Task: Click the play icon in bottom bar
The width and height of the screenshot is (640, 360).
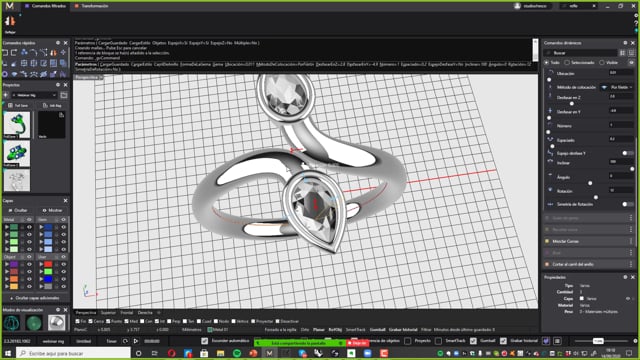Action: 136,341
